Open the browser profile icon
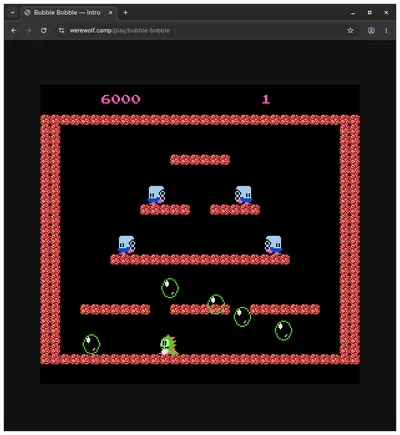Screen dimensions: 400x435 (x=371, y=30)
